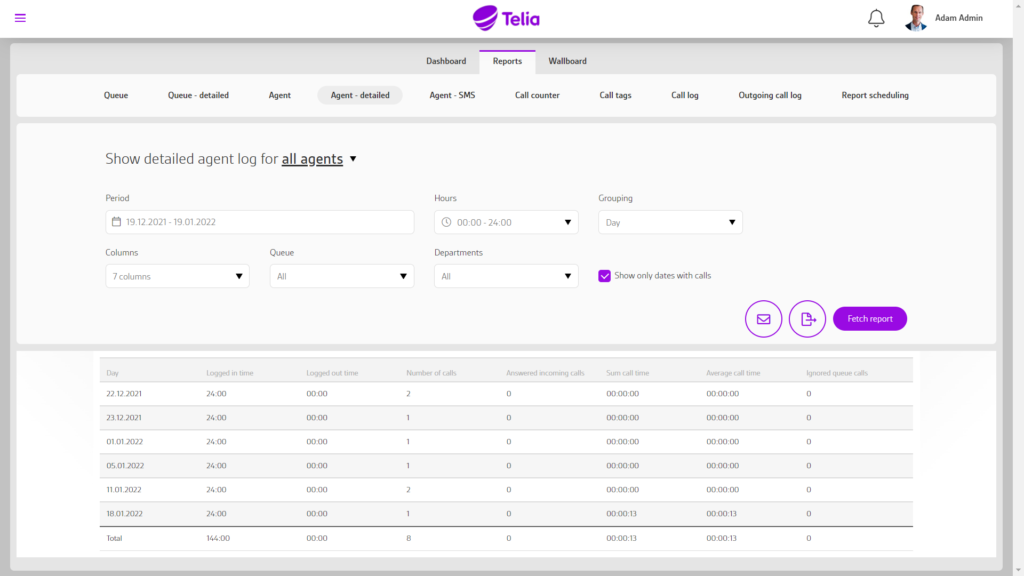Click the clock icon in Hours field
Image resolution: width=1024 pixels, height=576 pixels.
coord(446,222)
